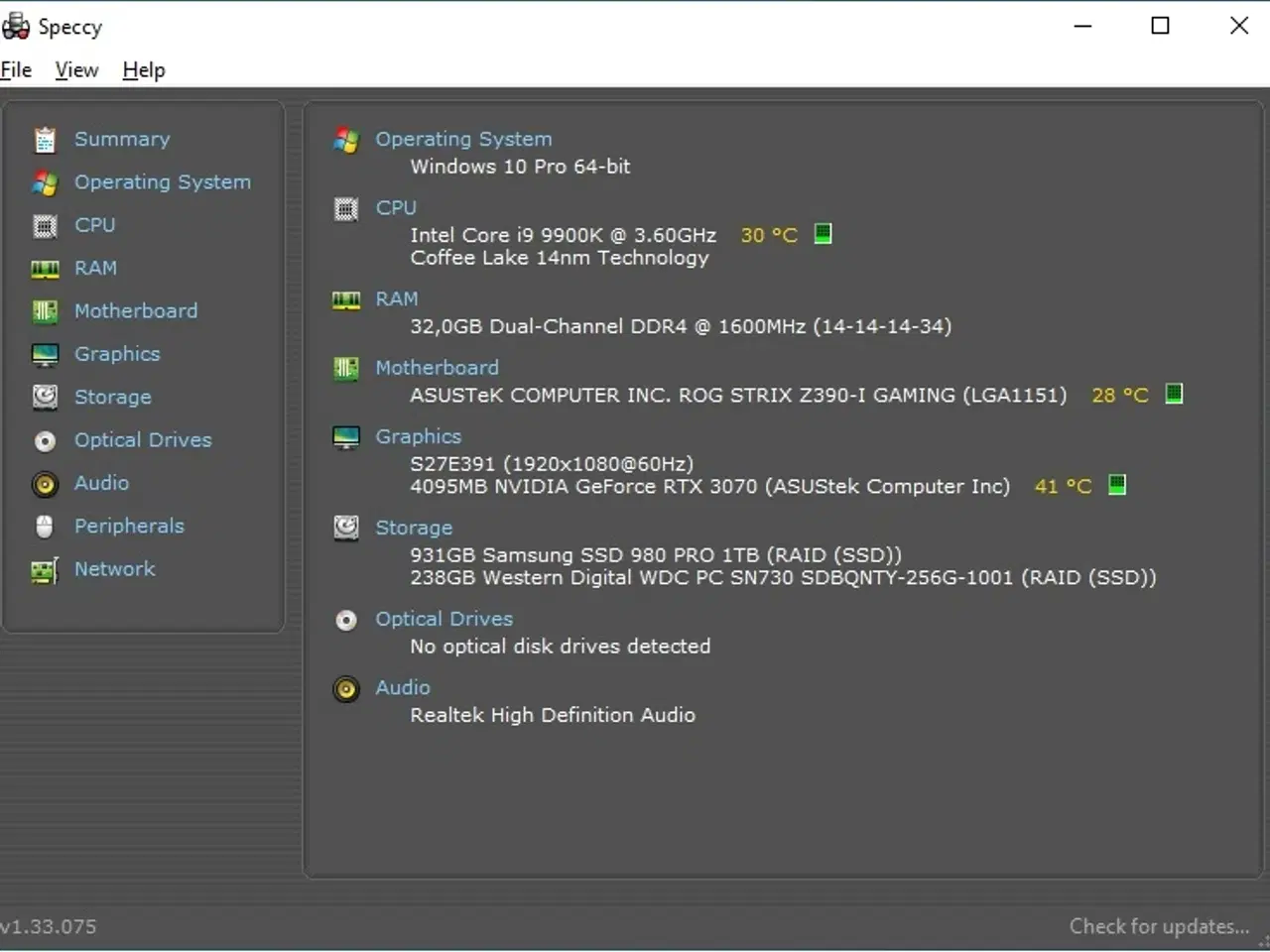Open Peripherals section from sidebar
This screenshot has height=952, width=1270.
[129, 526]
